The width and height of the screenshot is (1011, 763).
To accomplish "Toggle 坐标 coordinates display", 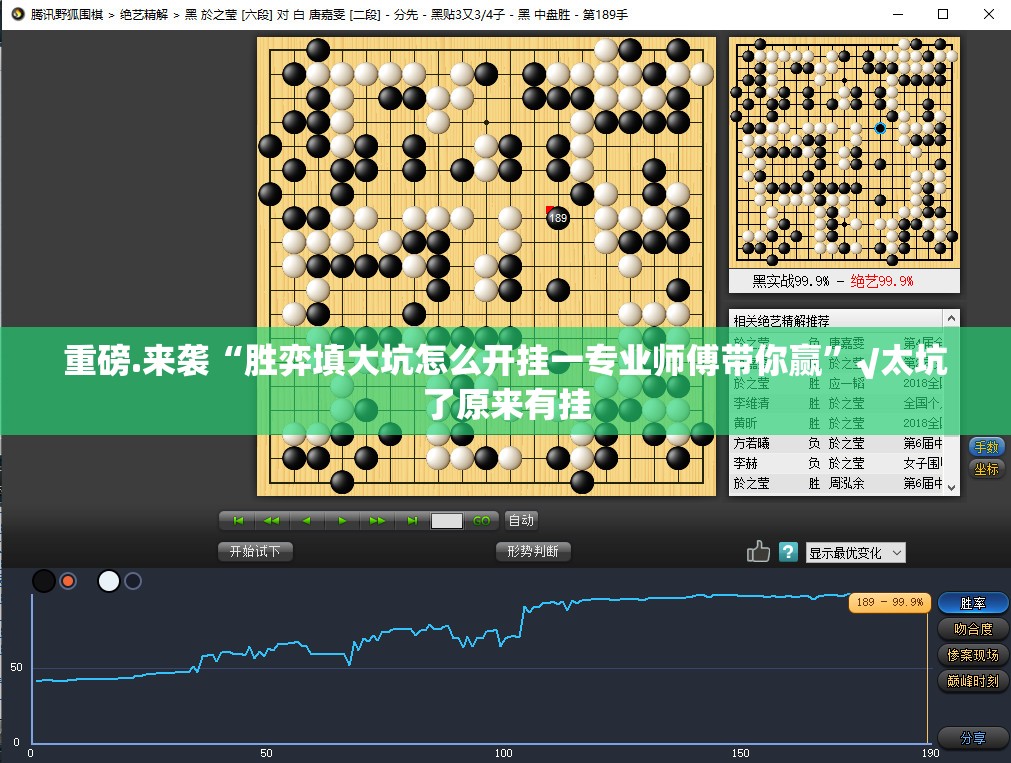I will pos(985,469).
